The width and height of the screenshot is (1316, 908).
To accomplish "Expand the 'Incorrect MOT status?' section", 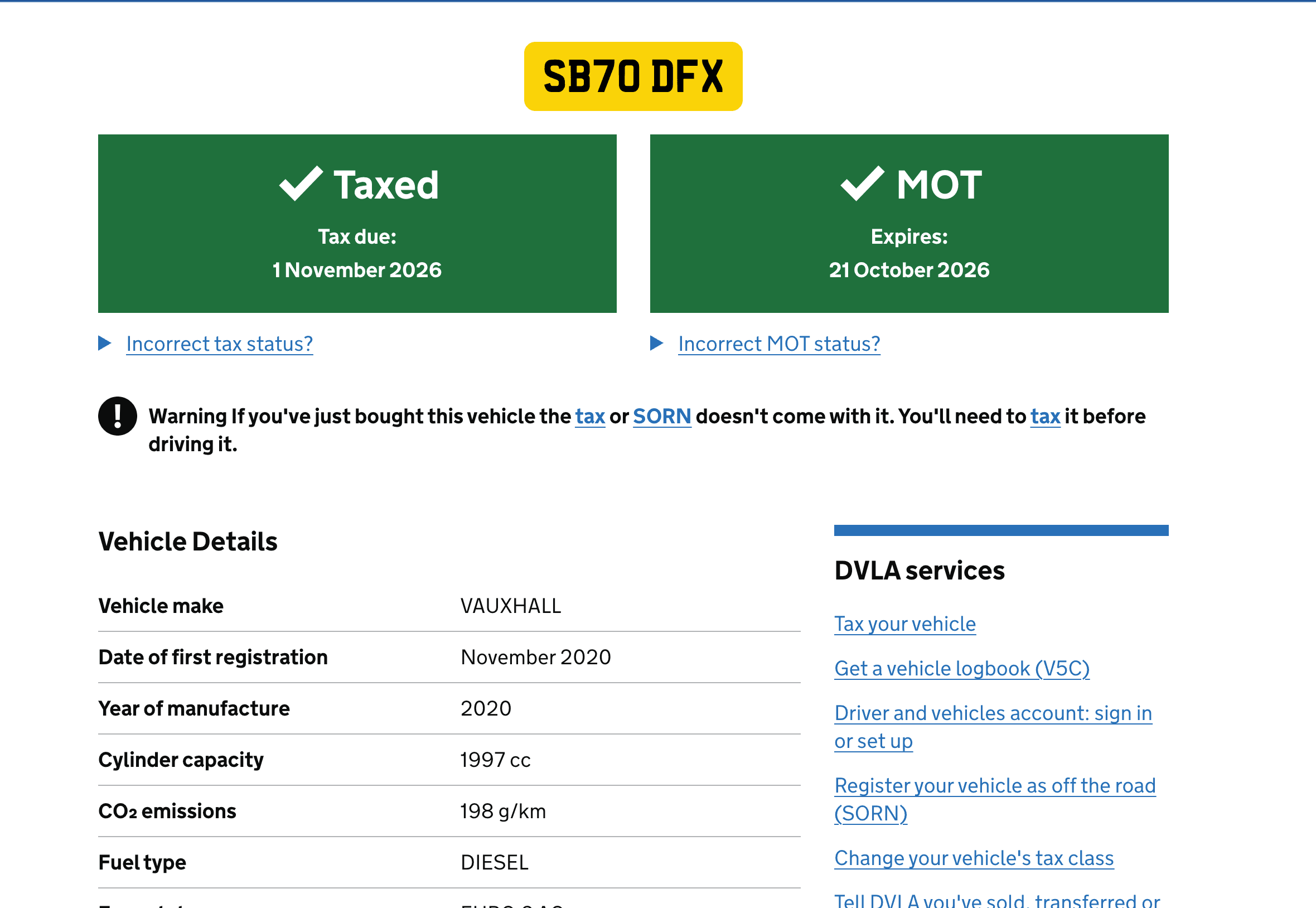I will tap(778, 344).
